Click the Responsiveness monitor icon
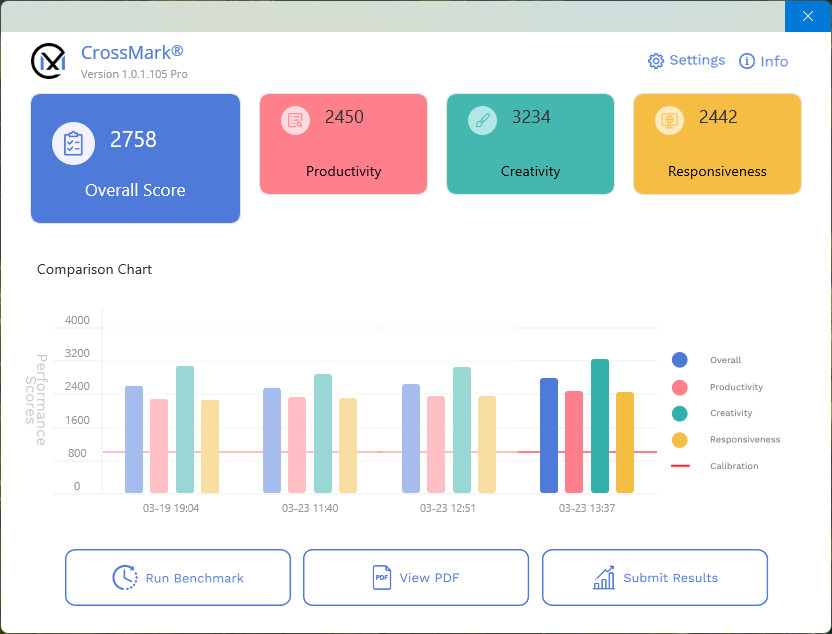Viewport: 832px width, 634px height. tap(669, 120)
